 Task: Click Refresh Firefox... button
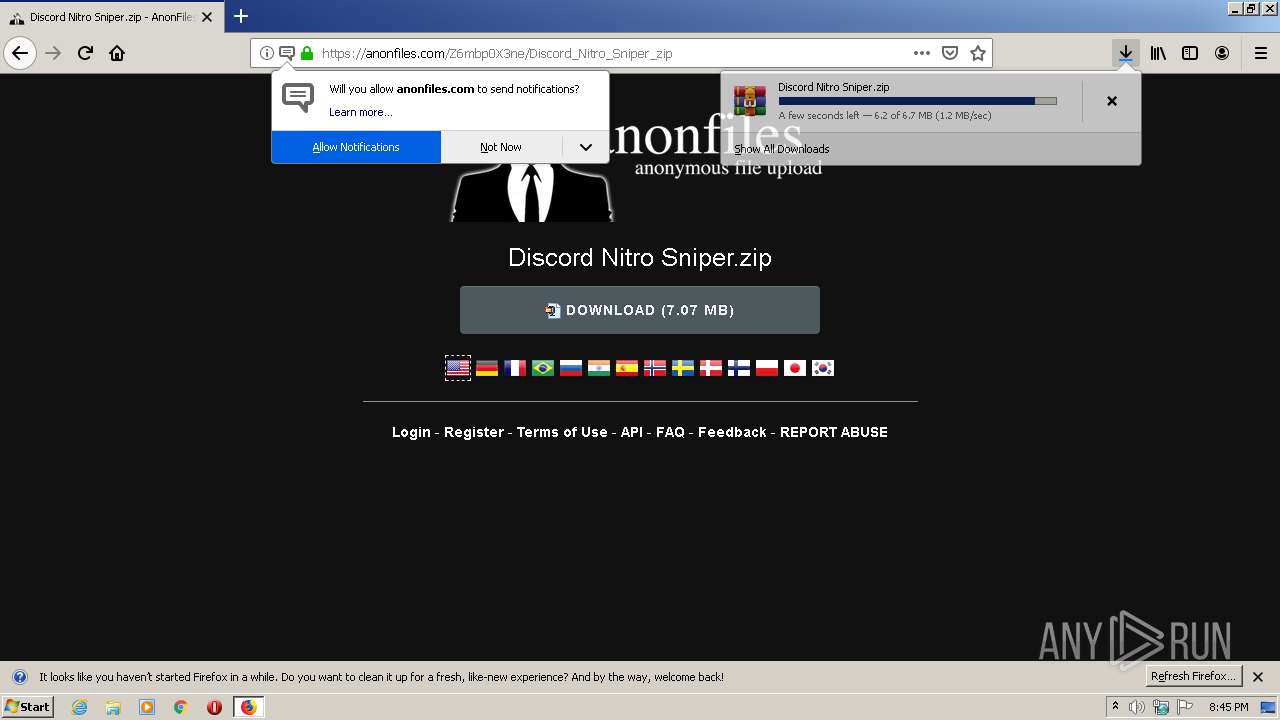coord(1193,676)
